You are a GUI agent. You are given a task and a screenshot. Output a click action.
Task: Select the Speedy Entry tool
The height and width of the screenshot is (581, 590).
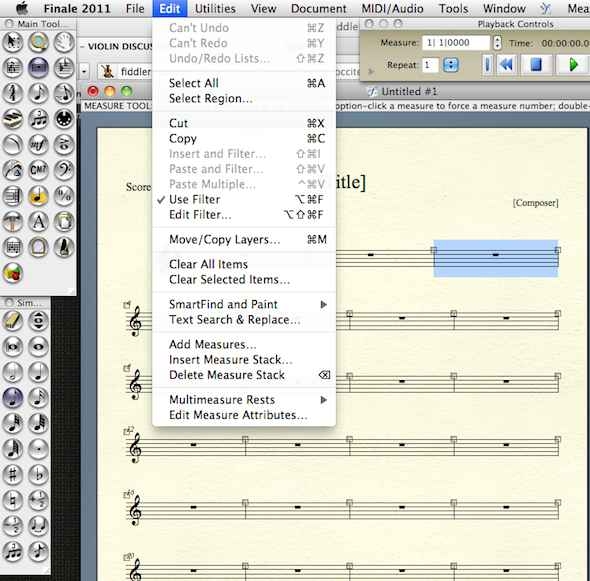[64, 93]
